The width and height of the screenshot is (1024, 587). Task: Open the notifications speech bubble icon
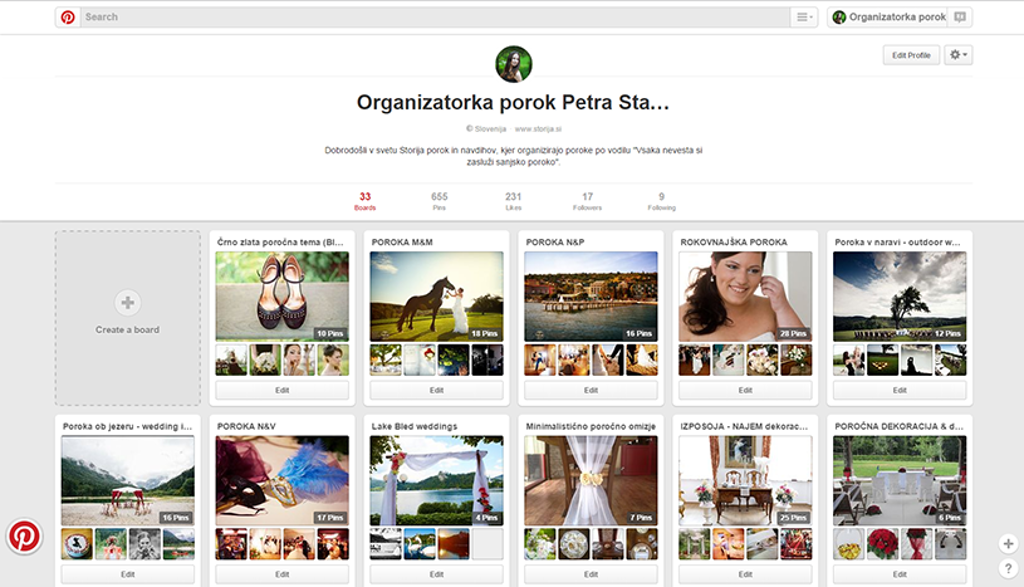pyautogui.click(x=960, y=17)
